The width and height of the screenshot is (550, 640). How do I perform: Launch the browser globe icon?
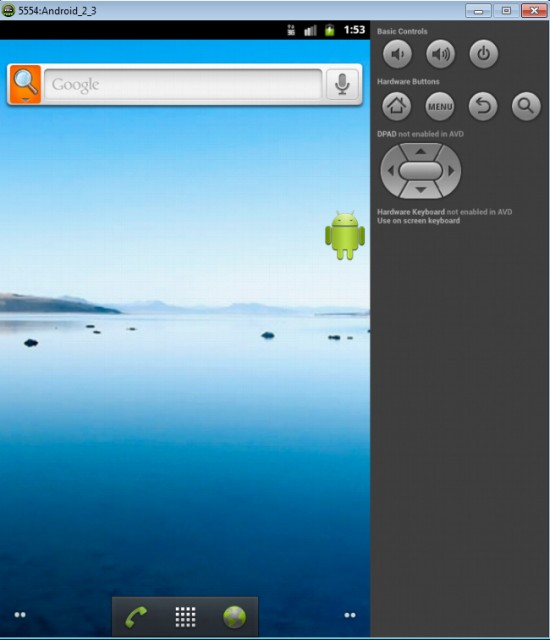(235, 617)
